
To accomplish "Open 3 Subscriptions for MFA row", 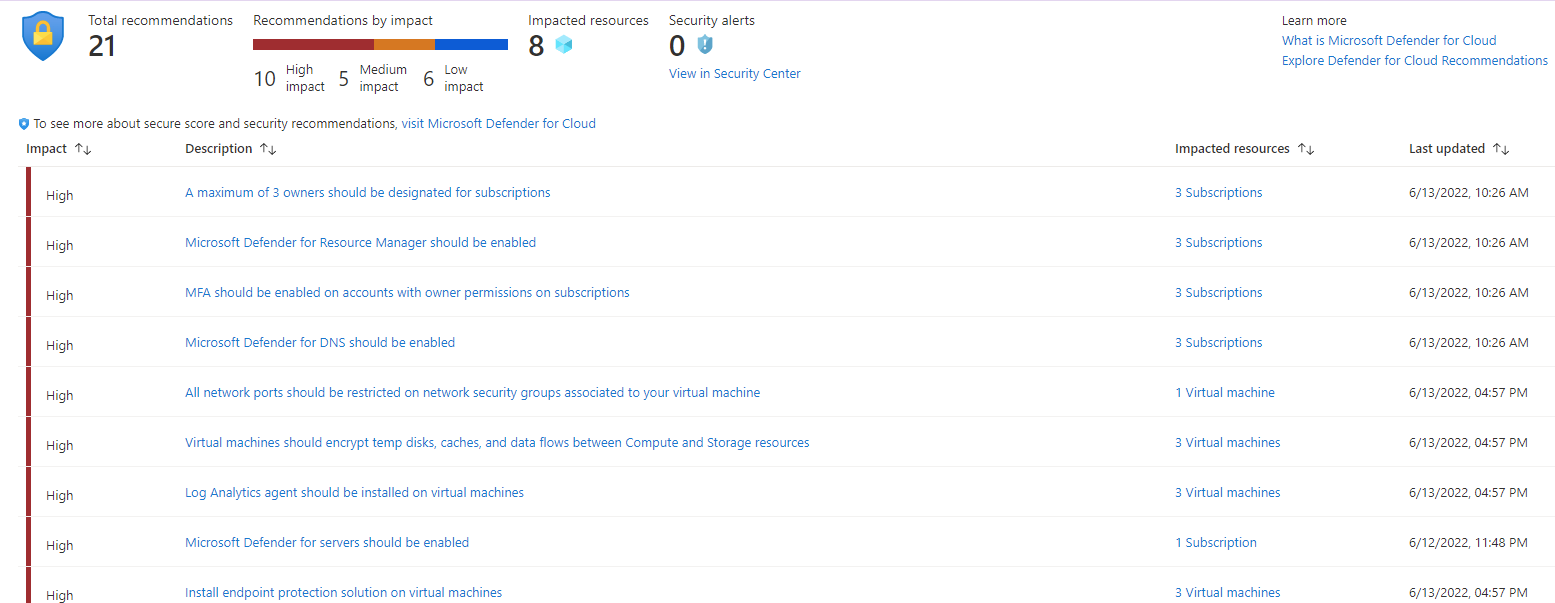I will pyautogui.click(x=1218, y=292).
